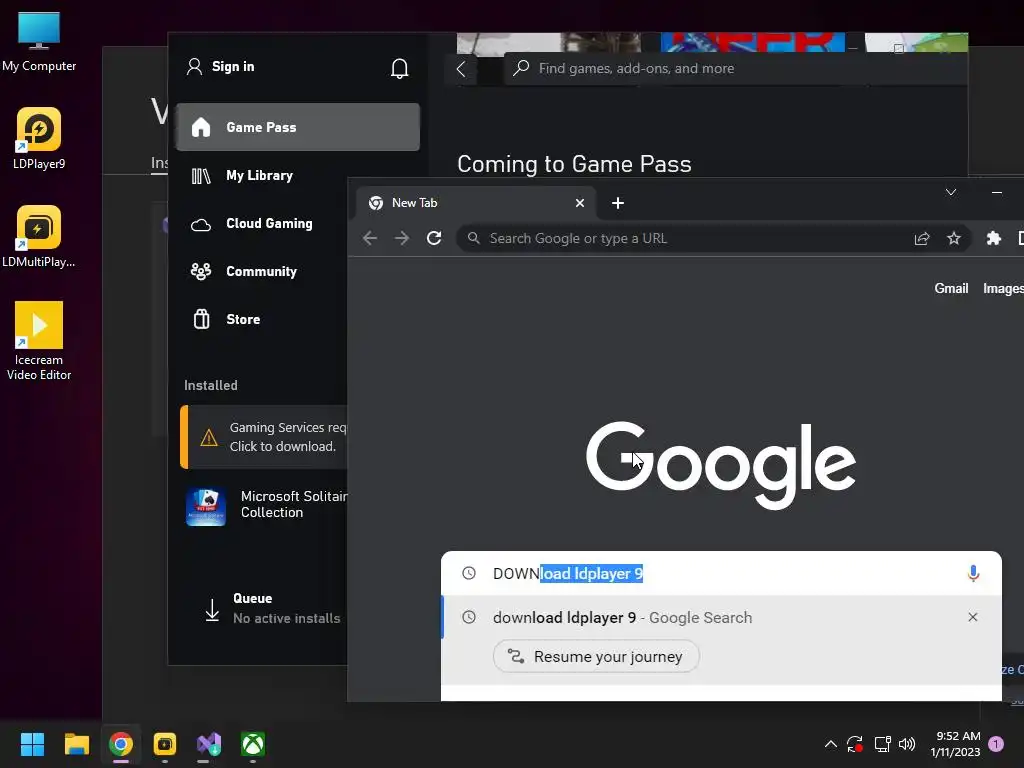Click Chrome back arrow
Image resolution: width=1024 pixels, height=768 pixels.
pyautogui.click(x=370, y=238)
